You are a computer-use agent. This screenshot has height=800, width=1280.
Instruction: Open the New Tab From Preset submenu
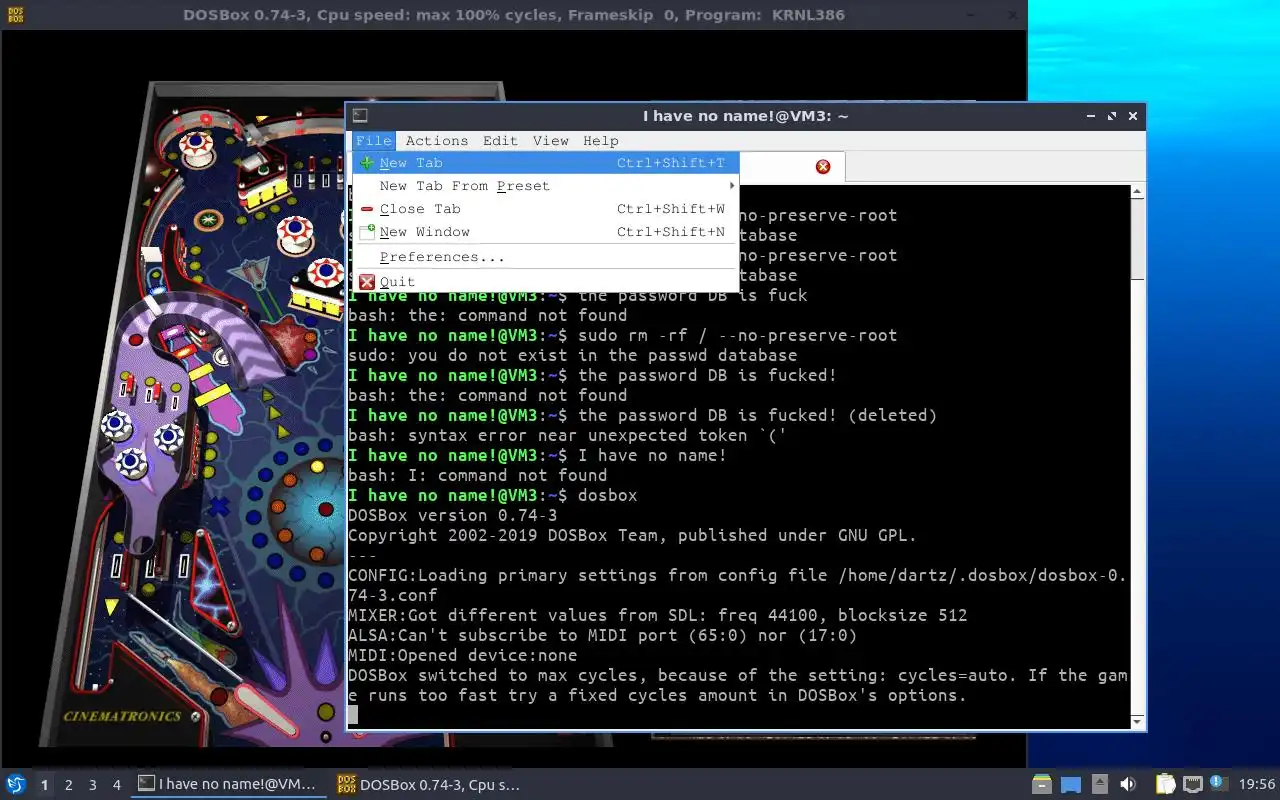pyautogui.click(x=545, y=186)
